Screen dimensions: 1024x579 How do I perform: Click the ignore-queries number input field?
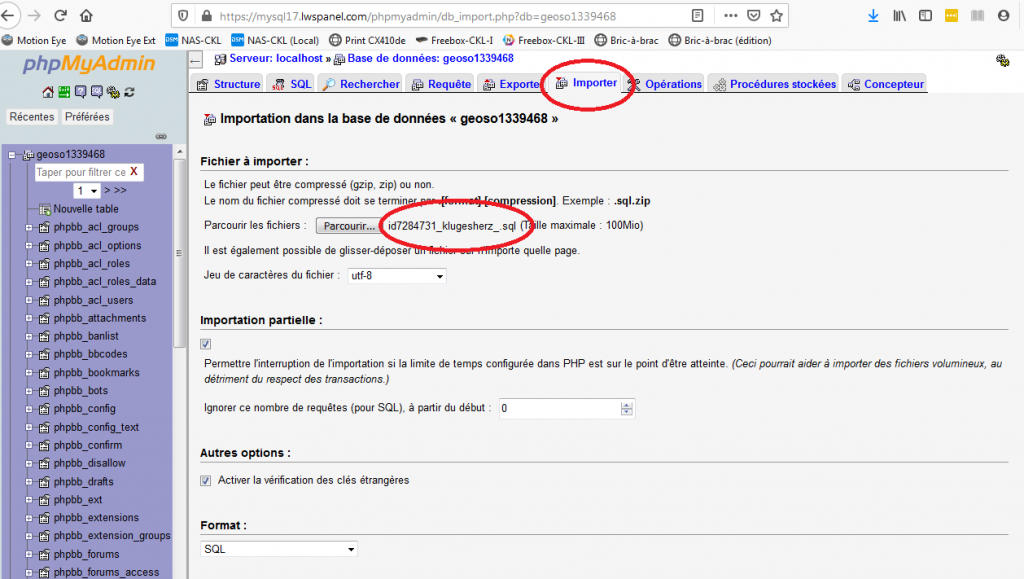[x=560, y=408]
